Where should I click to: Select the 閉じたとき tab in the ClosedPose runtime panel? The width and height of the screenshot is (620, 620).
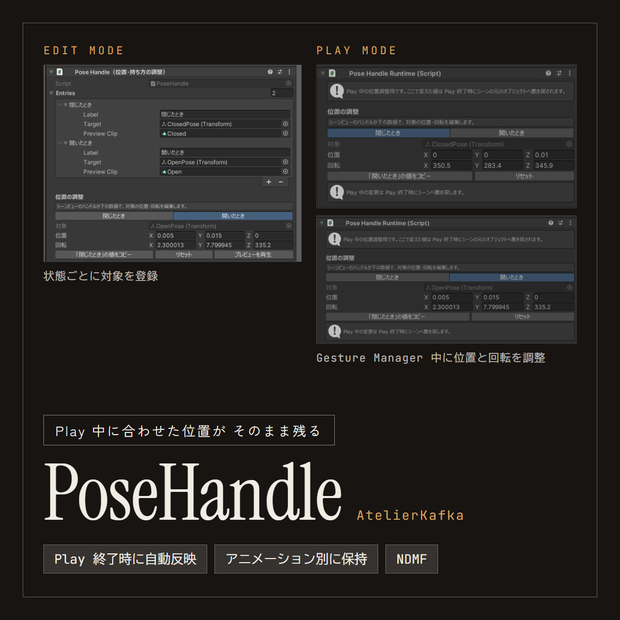point(388,133)
